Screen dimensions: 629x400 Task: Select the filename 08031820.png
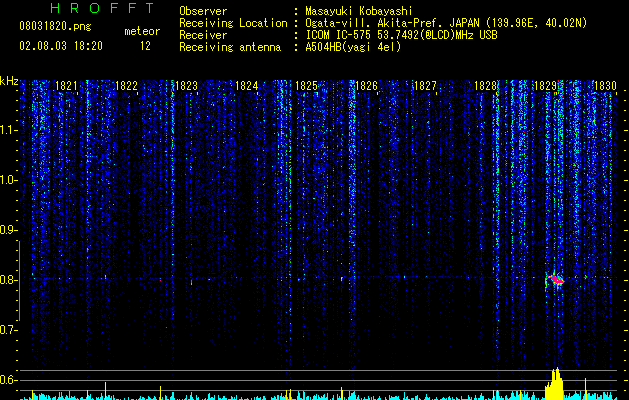coord(55,27)
